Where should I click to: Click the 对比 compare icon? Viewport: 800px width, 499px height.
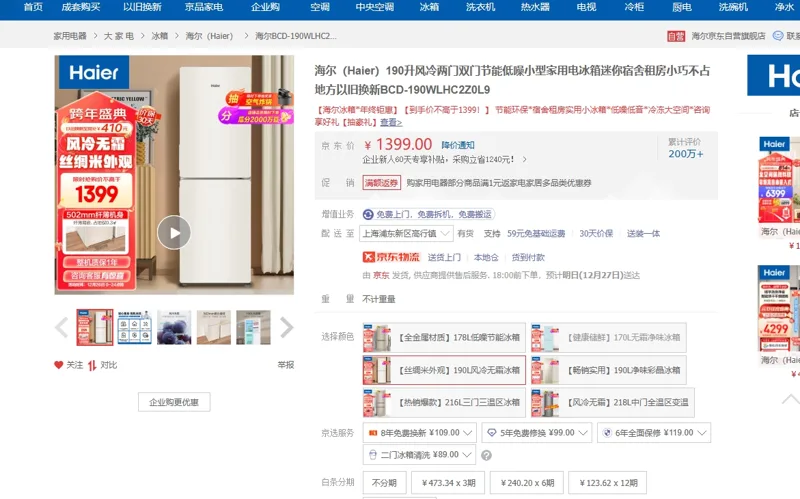pyautogui.click(x=92, y=365)
